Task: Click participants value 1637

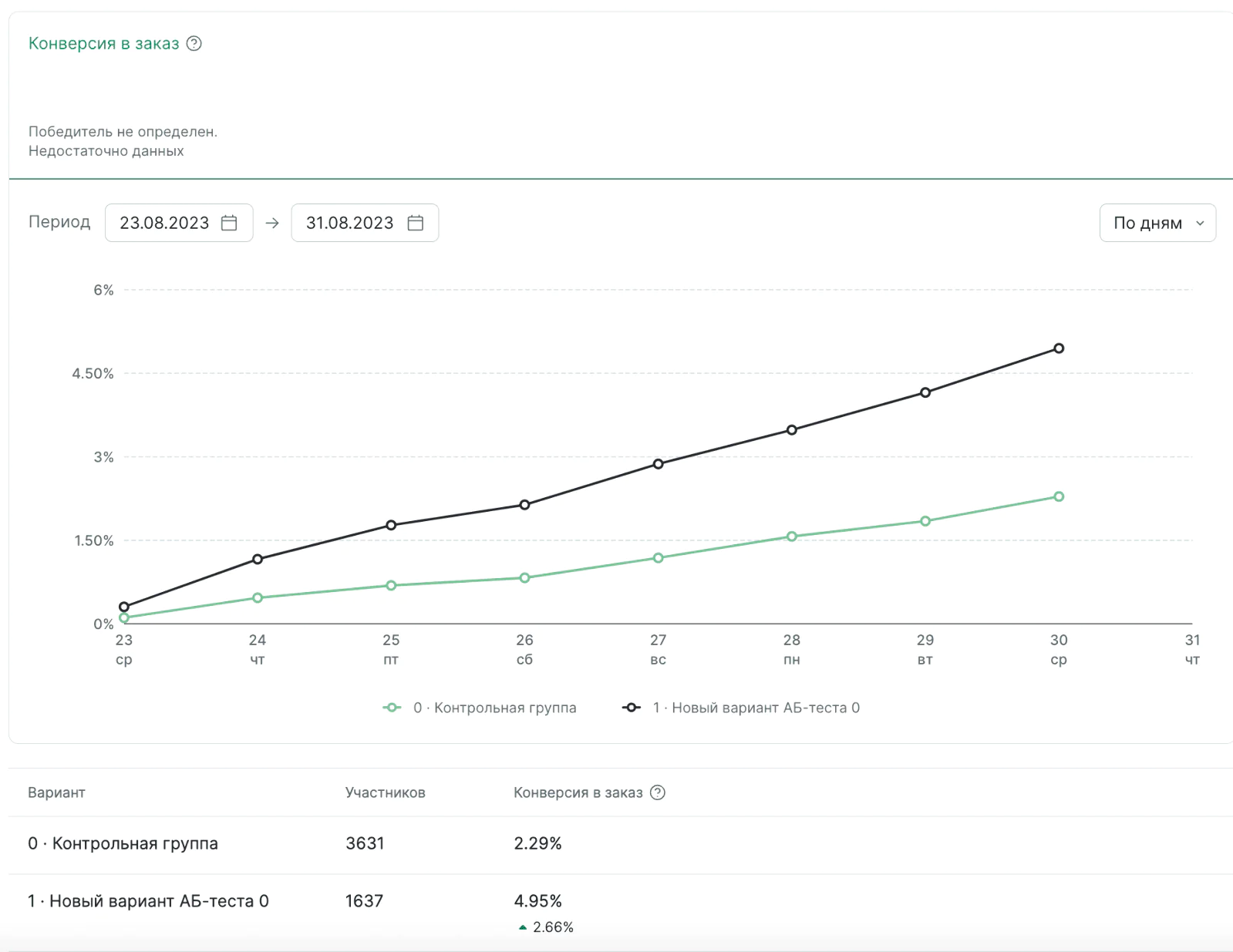Action: click(364, 901)
